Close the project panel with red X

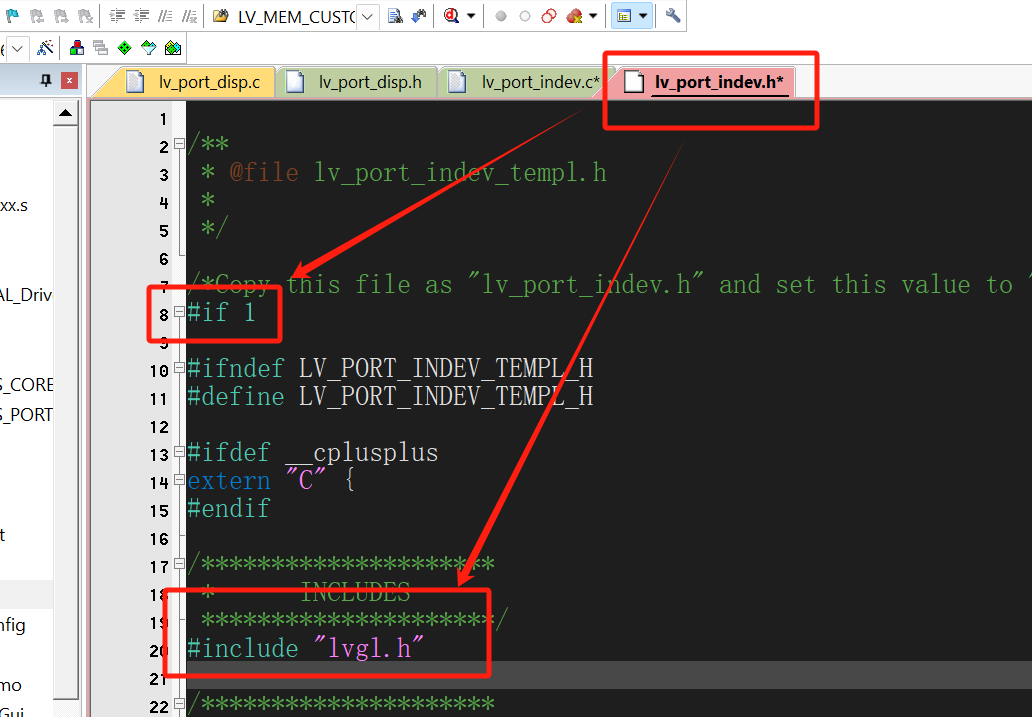69,81
